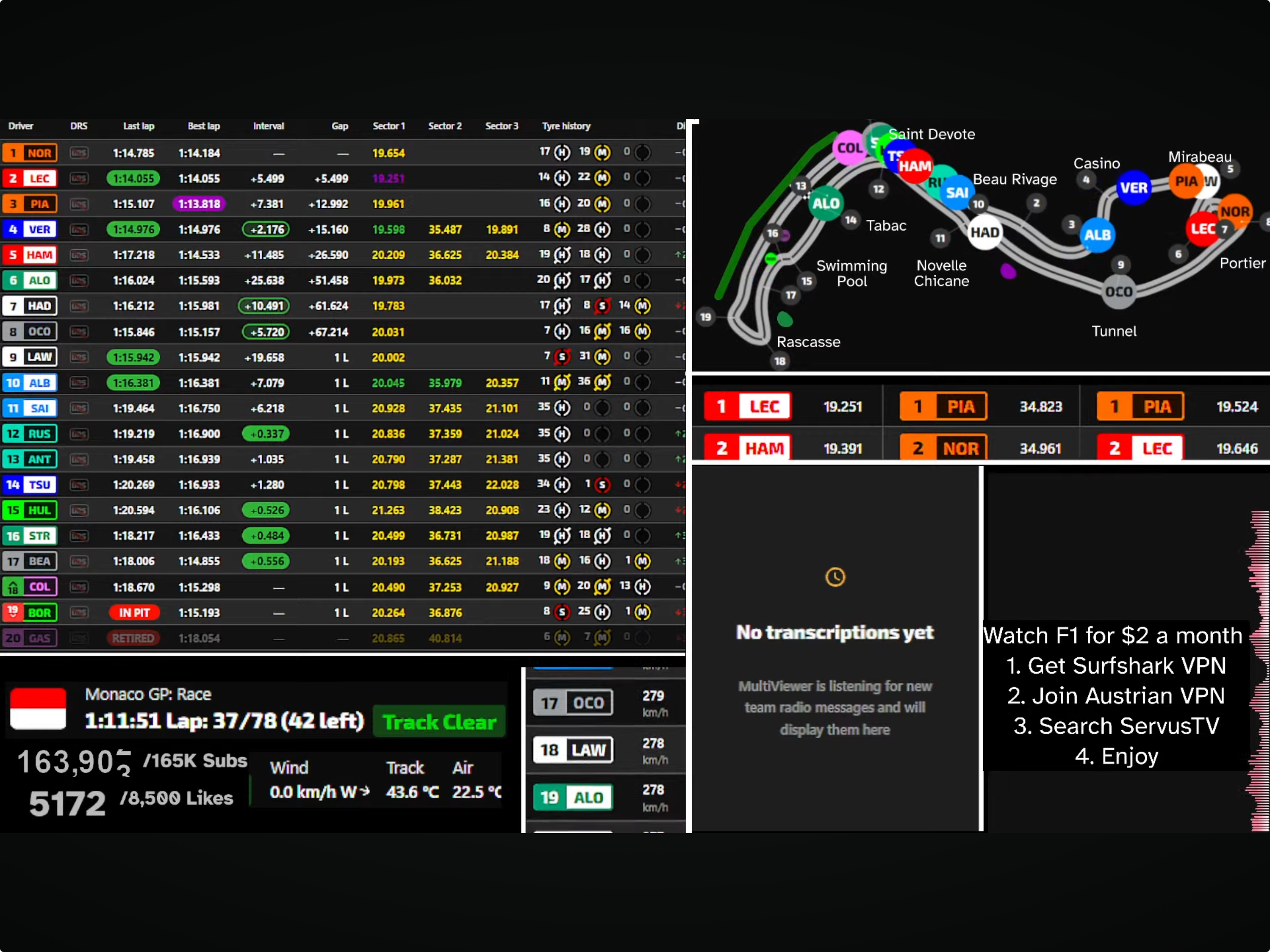Click RUS's +0.337 green interval pill

(266, 434)
